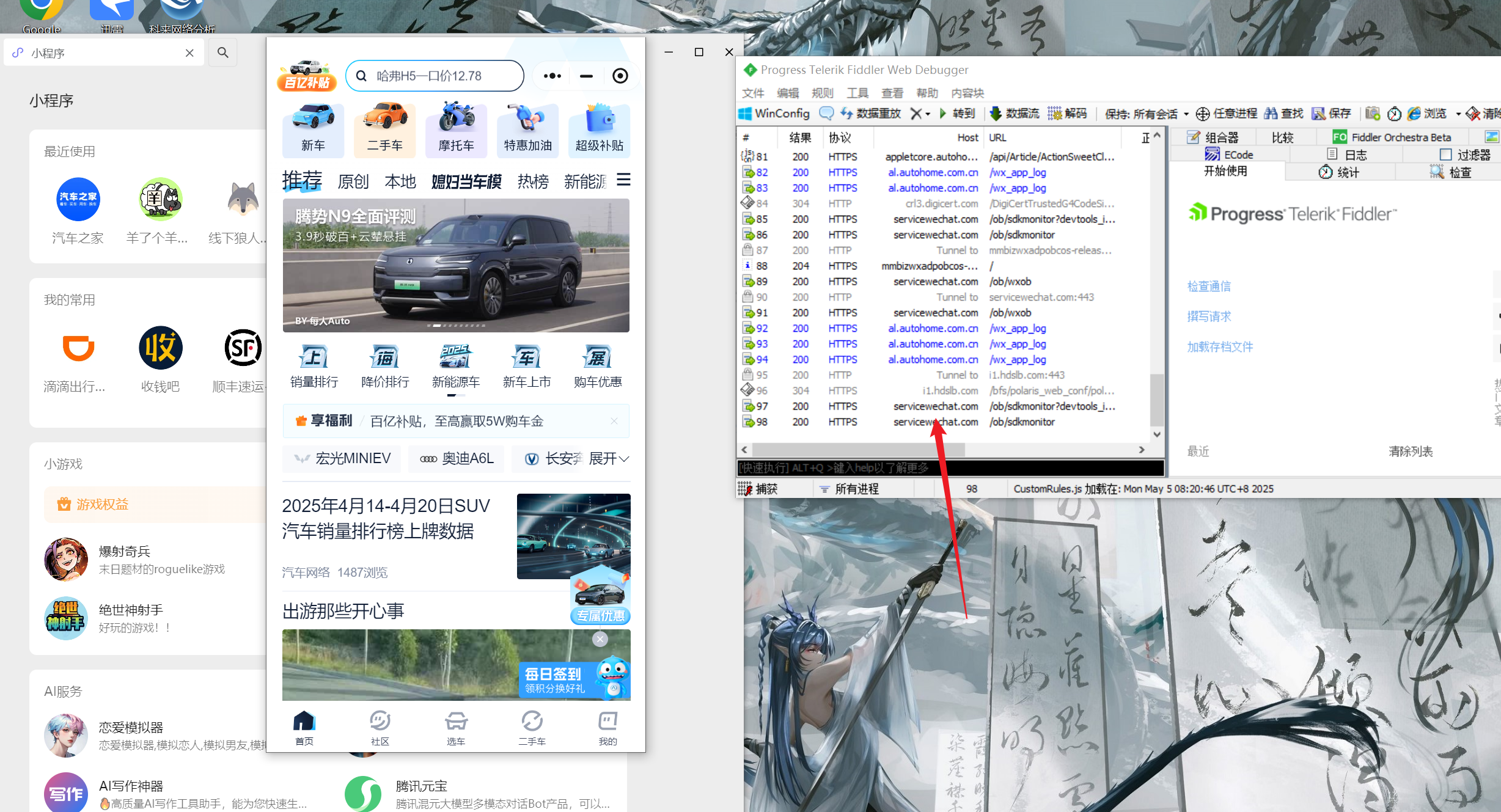Check the Filters (过滤器) tab checkbox
1501x812 pixels.
pos(1445,155)
